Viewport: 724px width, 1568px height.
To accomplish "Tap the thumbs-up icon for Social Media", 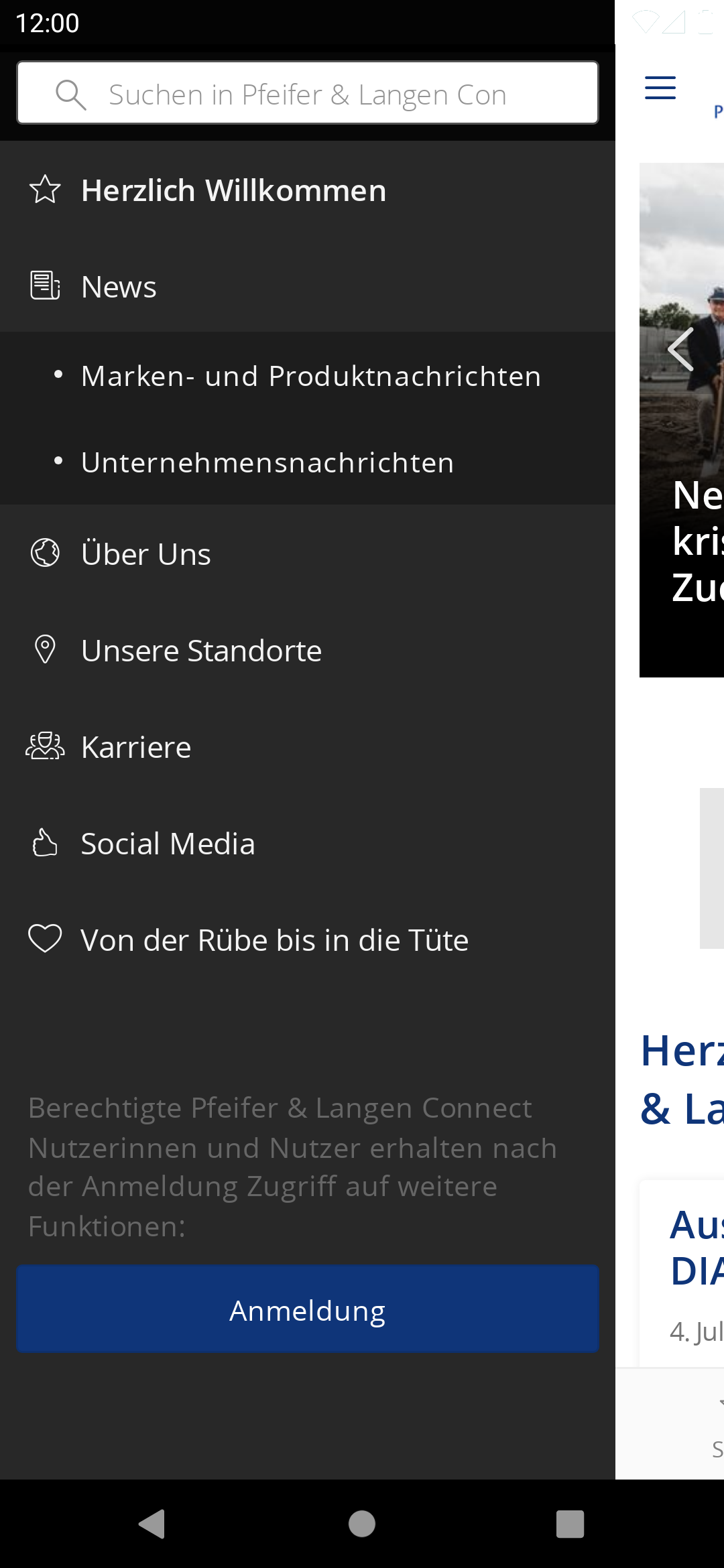I will [x=45, y=842].
